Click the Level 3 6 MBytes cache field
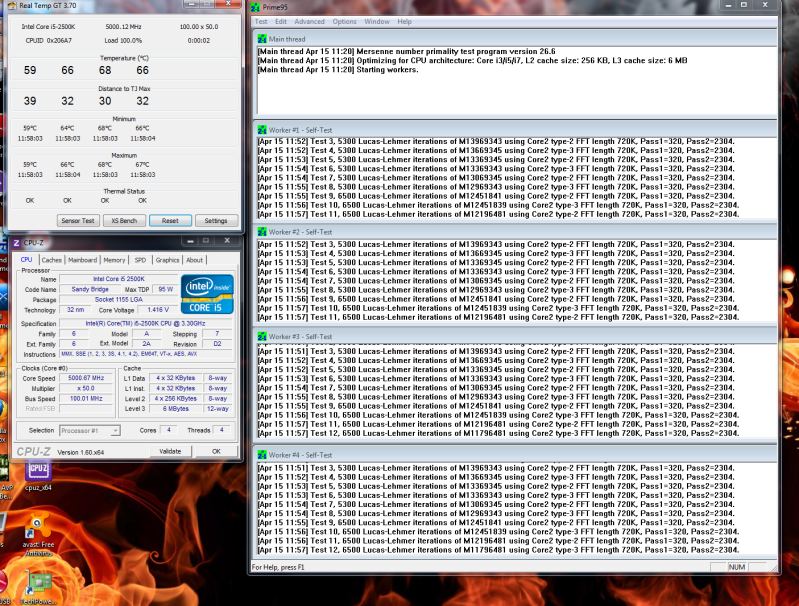 click(x=176, y=409)
